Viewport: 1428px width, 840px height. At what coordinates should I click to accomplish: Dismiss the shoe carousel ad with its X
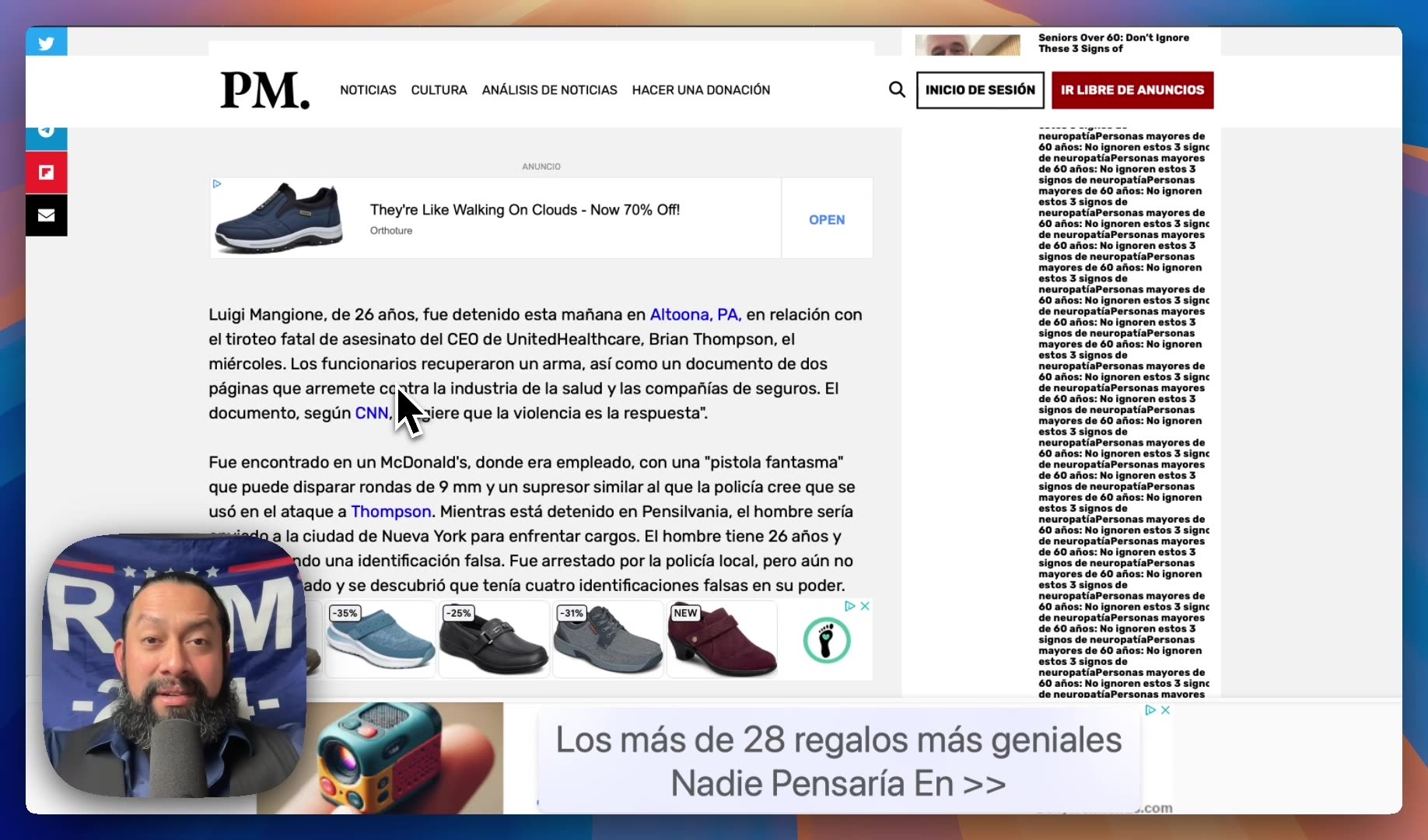point(864,606)
